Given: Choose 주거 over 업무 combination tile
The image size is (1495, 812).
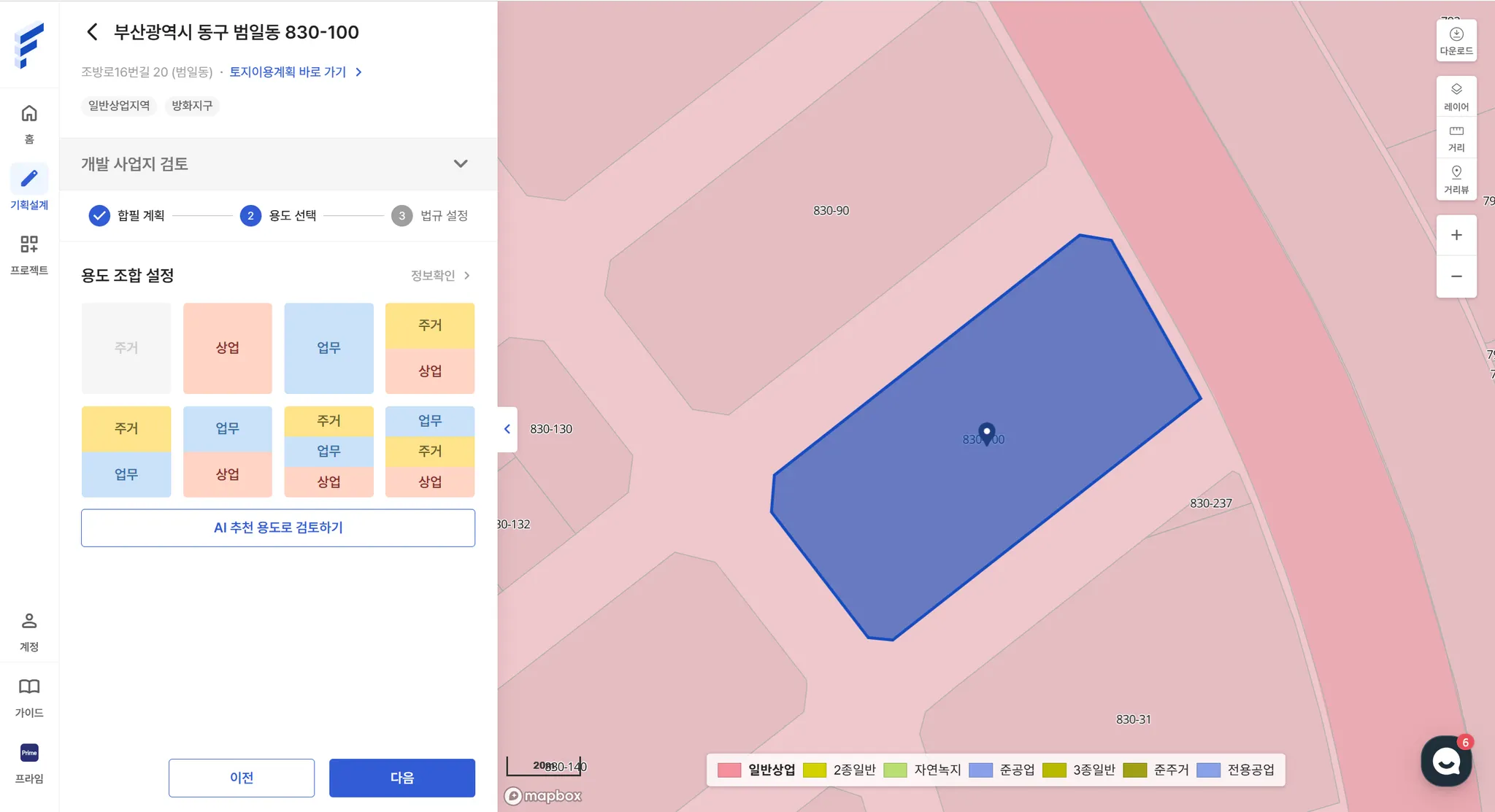Looking at the screenshot, I should (126, 452).
